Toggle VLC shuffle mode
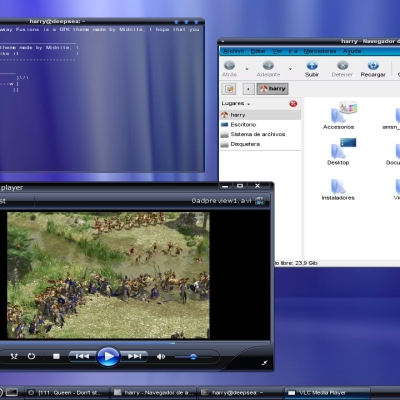 (14, 356)
